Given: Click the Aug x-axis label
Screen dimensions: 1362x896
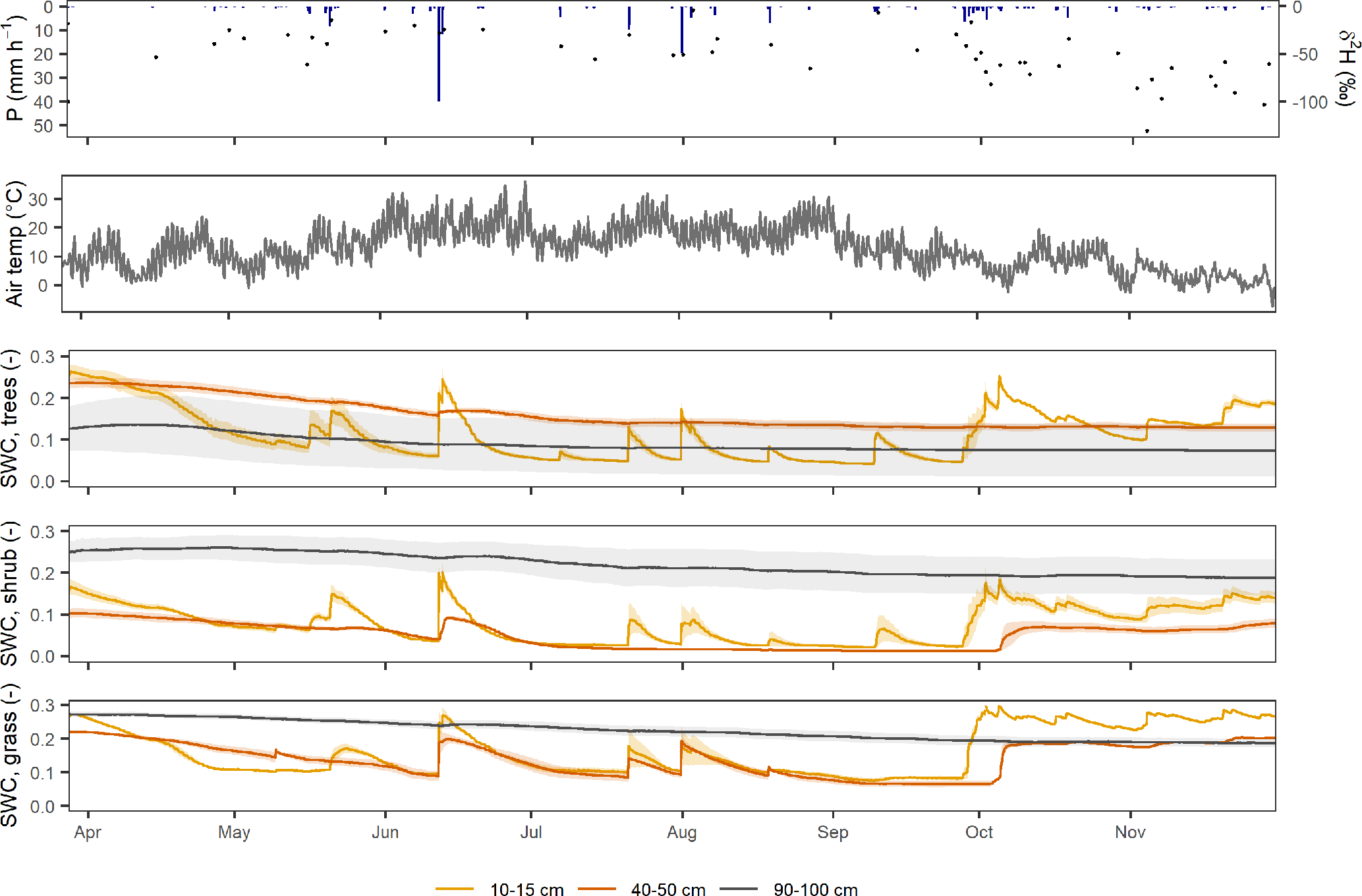Looking at the screenshot, I should point(681,832).
